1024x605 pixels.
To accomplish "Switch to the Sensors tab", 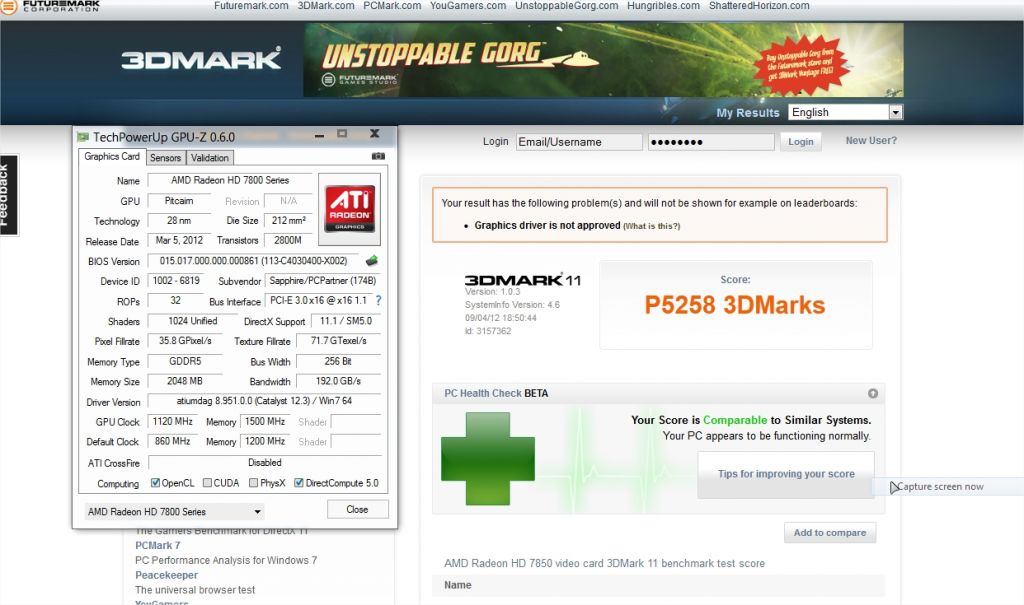I will point(165,158).
